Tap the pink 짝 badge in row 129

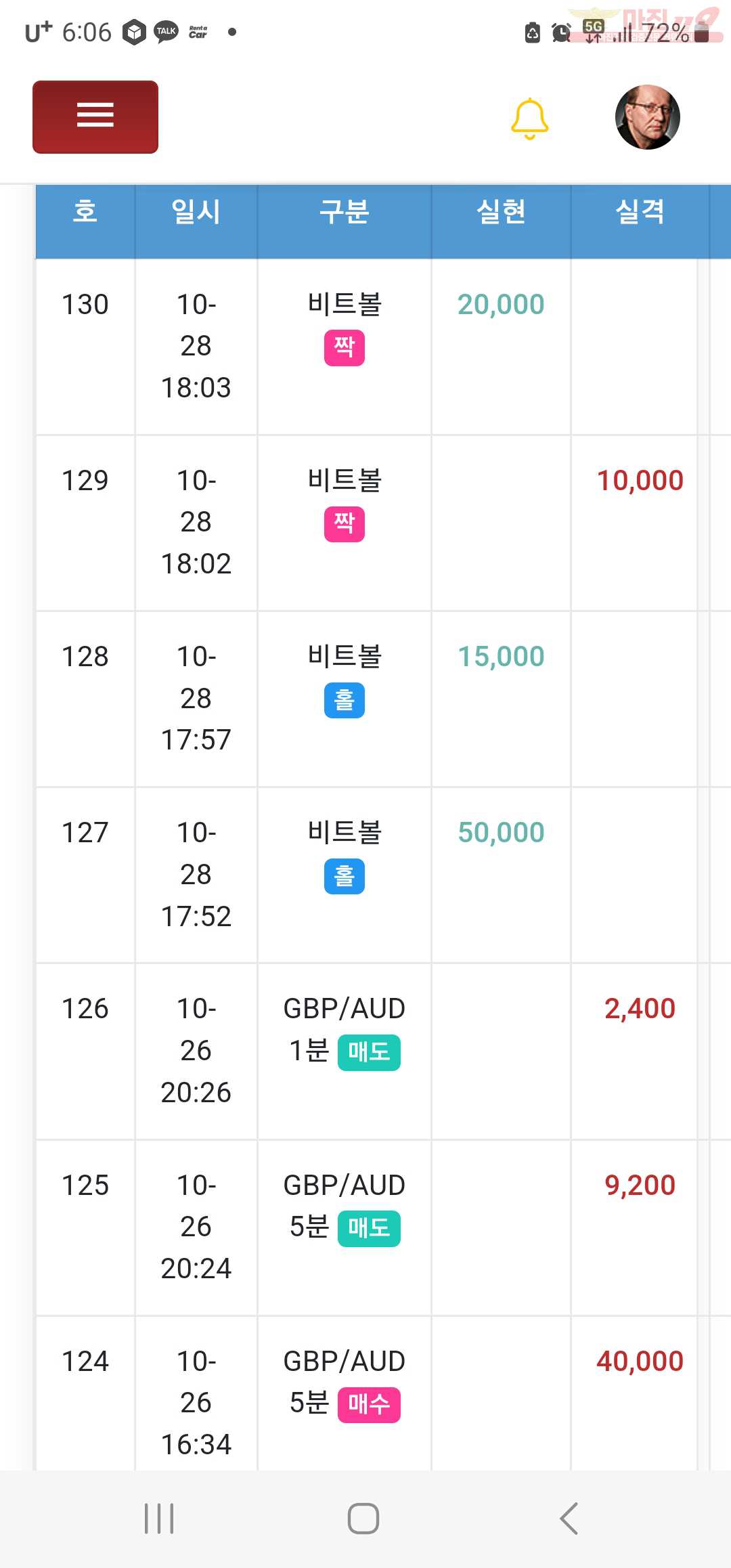pos(345,524)
